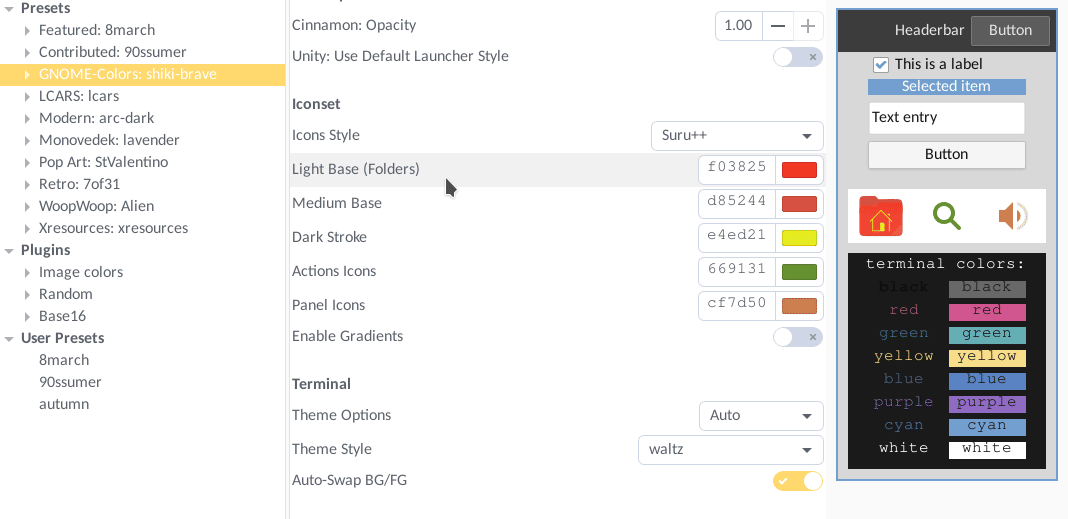1068x519 pixels.
Task: Enable the Gradients switch
Action: (x=798, y=337)
